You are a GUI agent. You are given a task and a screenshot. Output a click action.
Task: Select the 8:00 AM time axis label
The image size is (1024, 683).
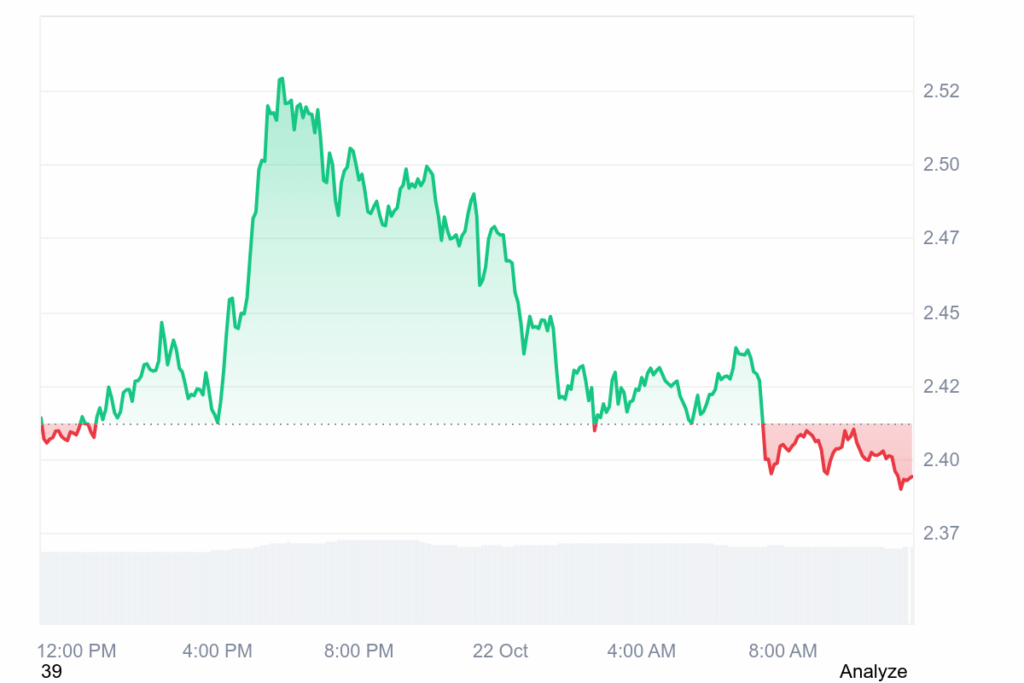782,651
